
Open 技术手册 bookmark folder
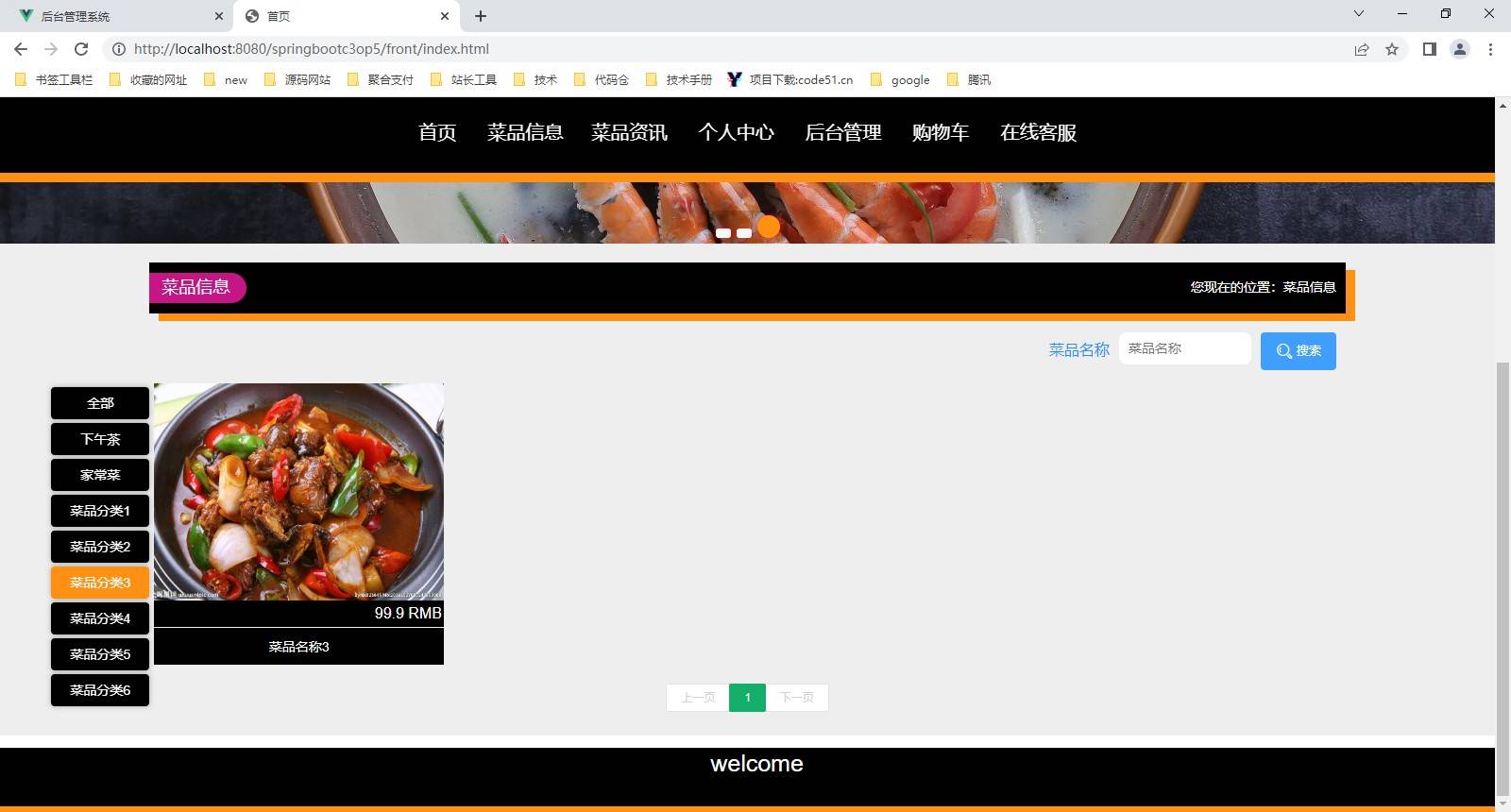[x=679, y=80]
